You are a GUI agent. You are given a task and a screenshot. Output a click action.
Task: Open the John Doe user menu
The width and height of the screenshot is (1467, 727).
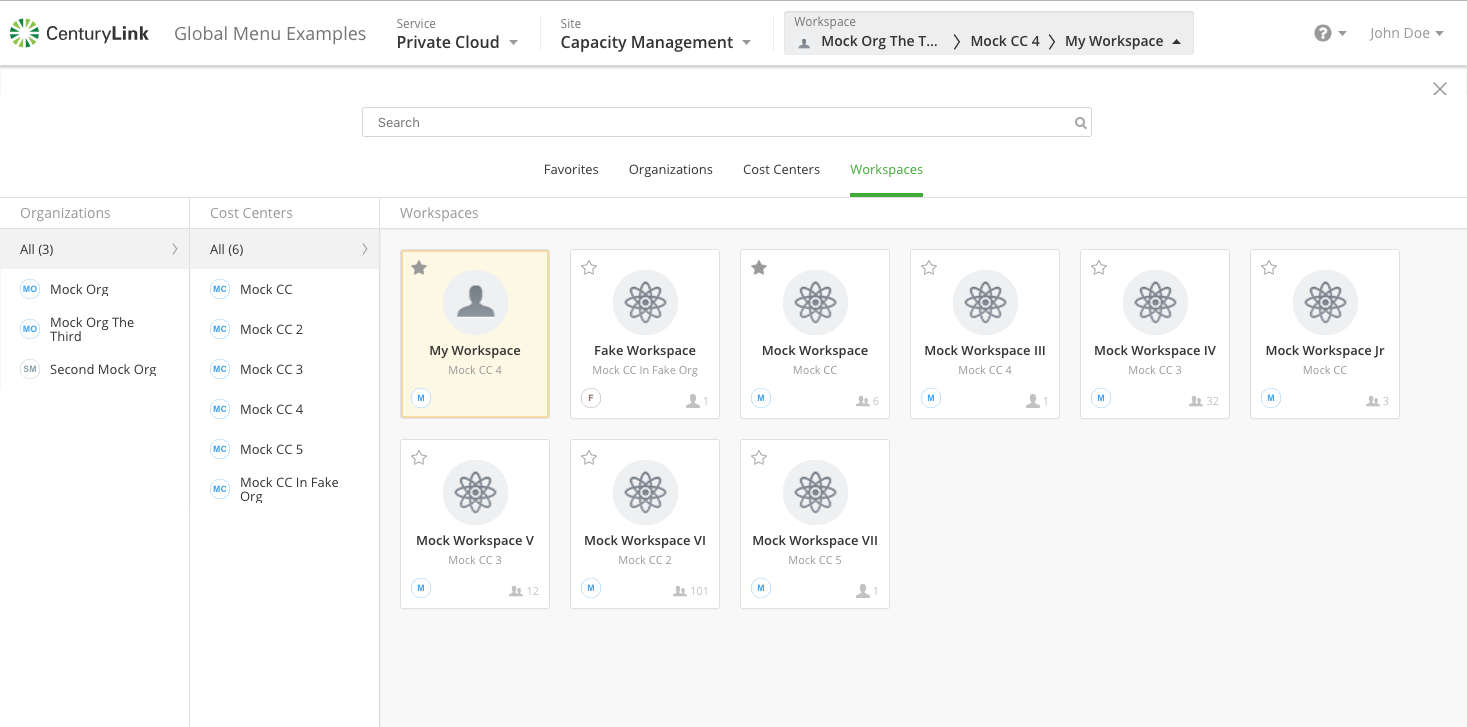1406,33
